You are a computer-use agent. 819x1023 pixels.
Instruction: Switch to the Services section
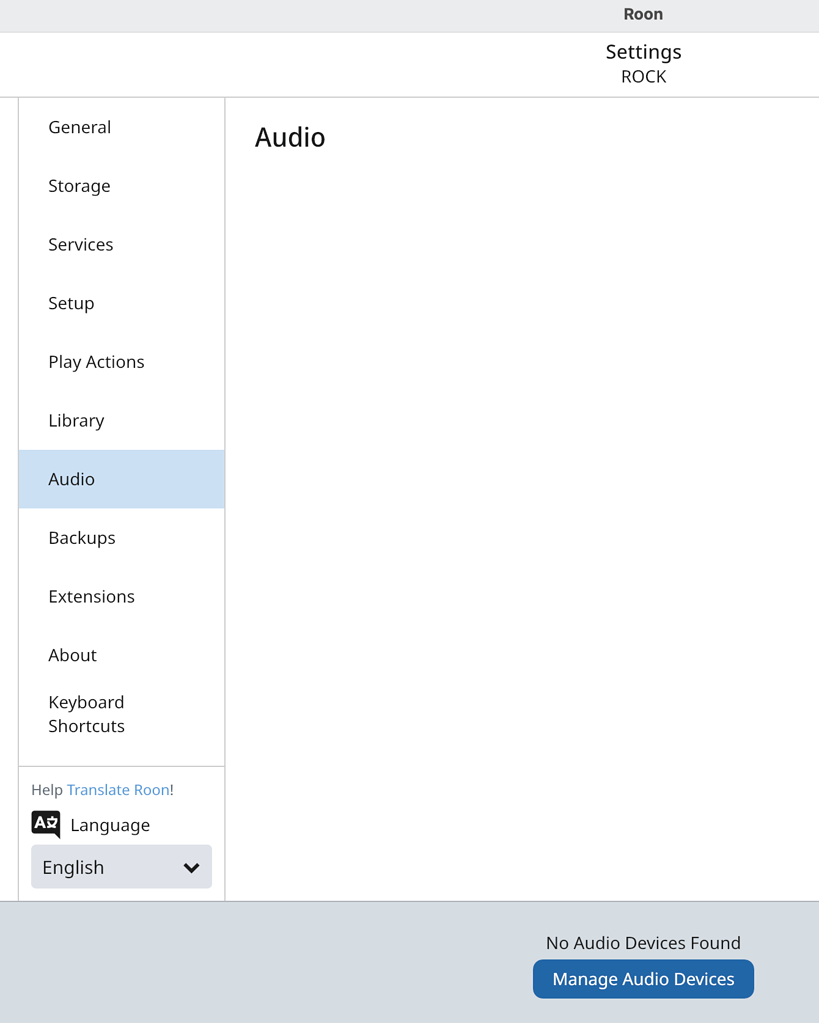click(81, 244)
